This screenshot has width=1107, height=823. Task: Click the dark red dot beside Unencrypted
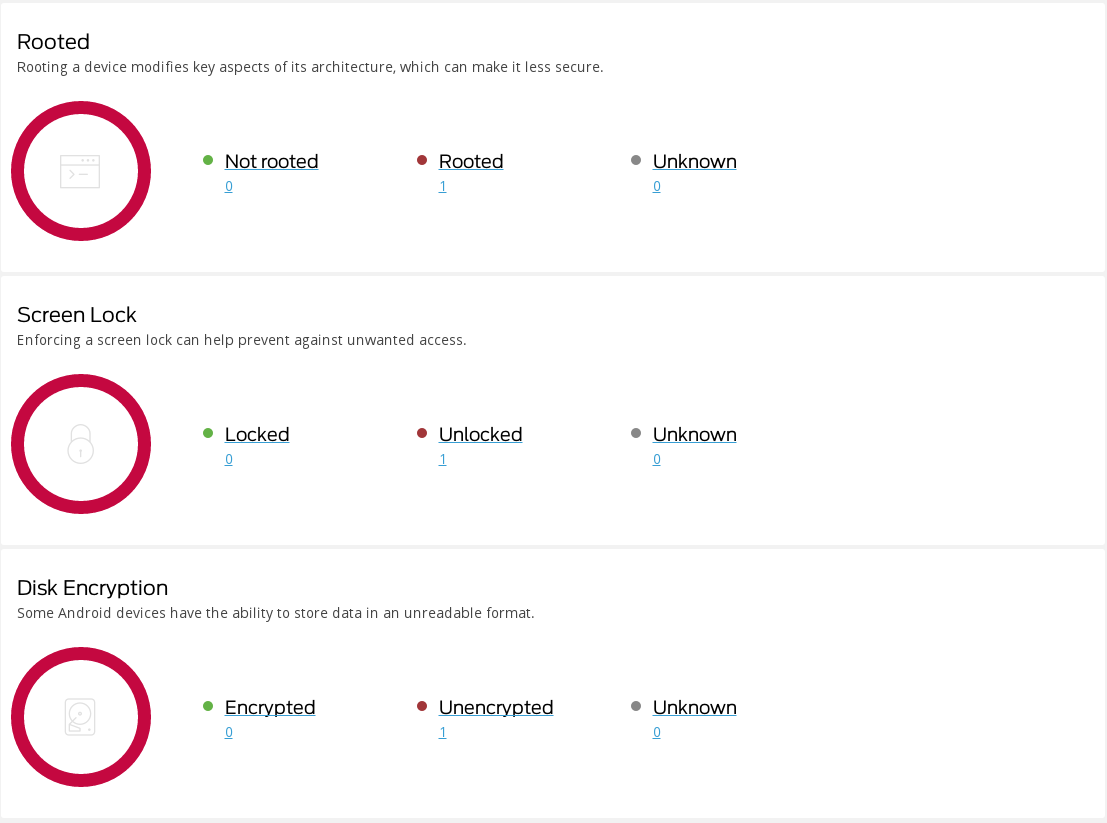422,706
